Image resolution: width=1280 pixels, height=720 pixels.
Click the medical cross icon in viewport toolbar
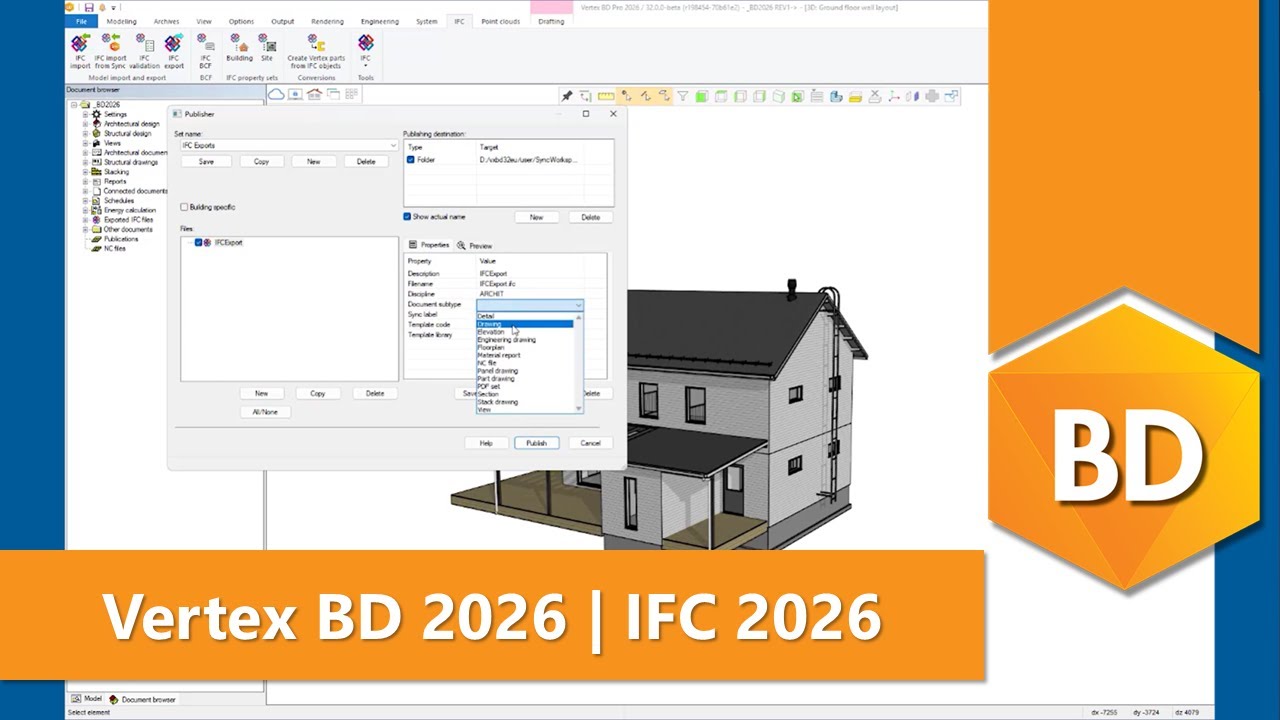[932, 96]
